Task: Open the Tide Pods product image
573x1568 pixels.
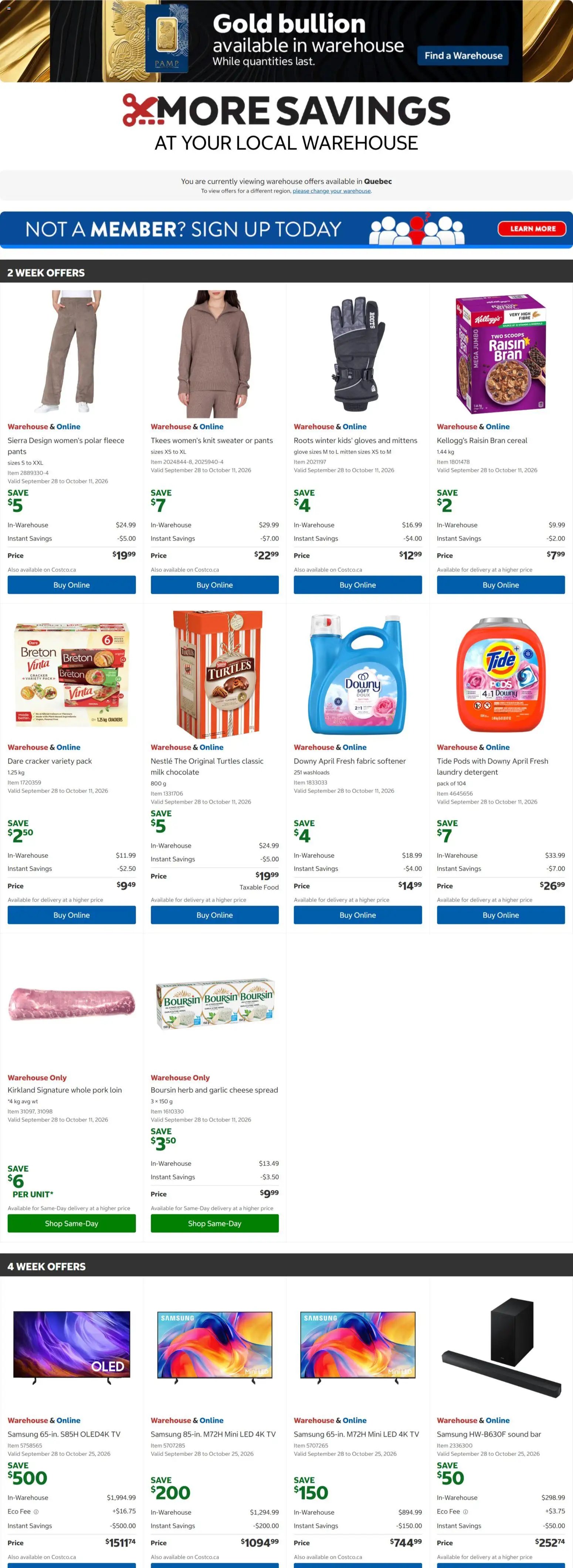Action: point(501,674)
